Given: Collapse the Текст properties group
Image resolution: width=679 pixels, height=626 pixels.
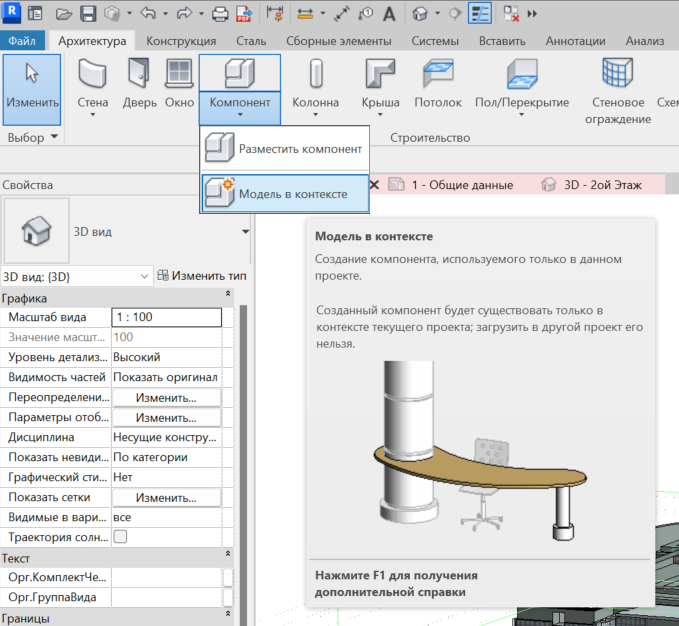Looking at the screenshot, I should (228, 554).
